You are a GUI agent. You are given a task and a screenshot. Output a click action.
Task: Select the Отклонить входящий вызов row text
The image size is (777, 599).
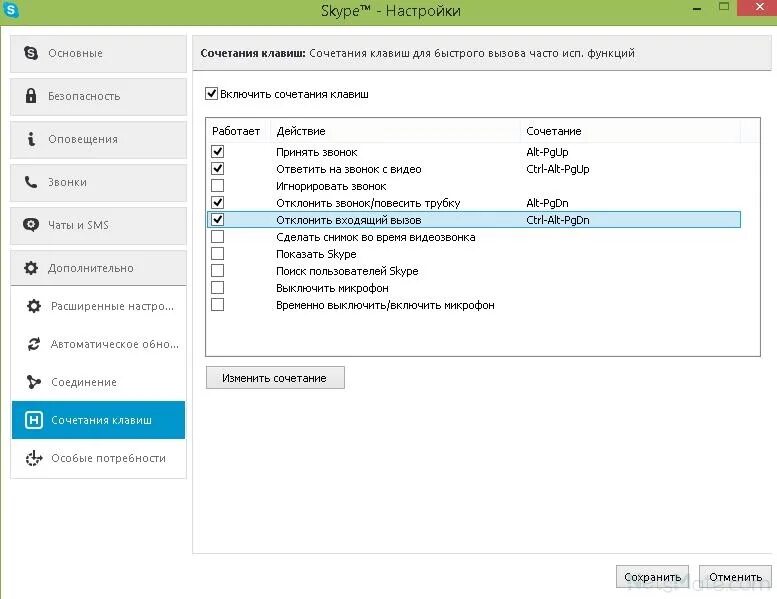(x=349, y=220)
